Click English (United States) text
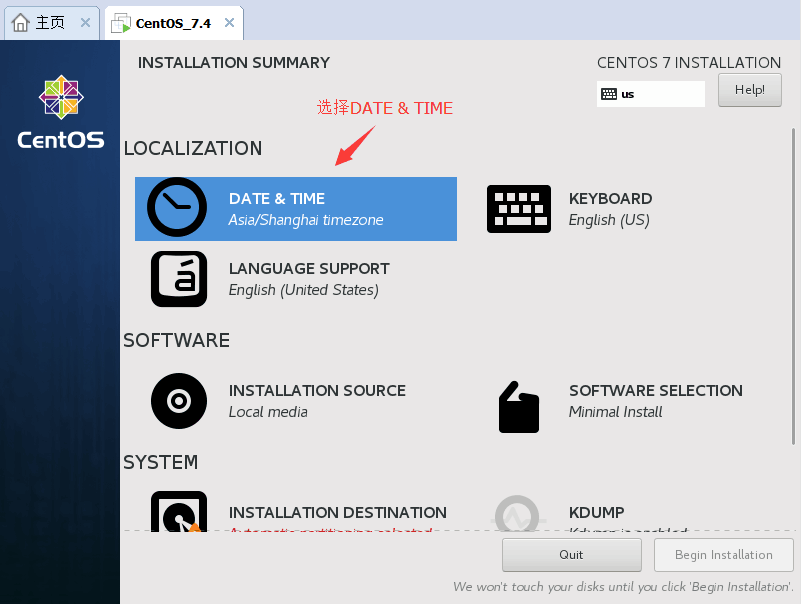 coord(303,290)
